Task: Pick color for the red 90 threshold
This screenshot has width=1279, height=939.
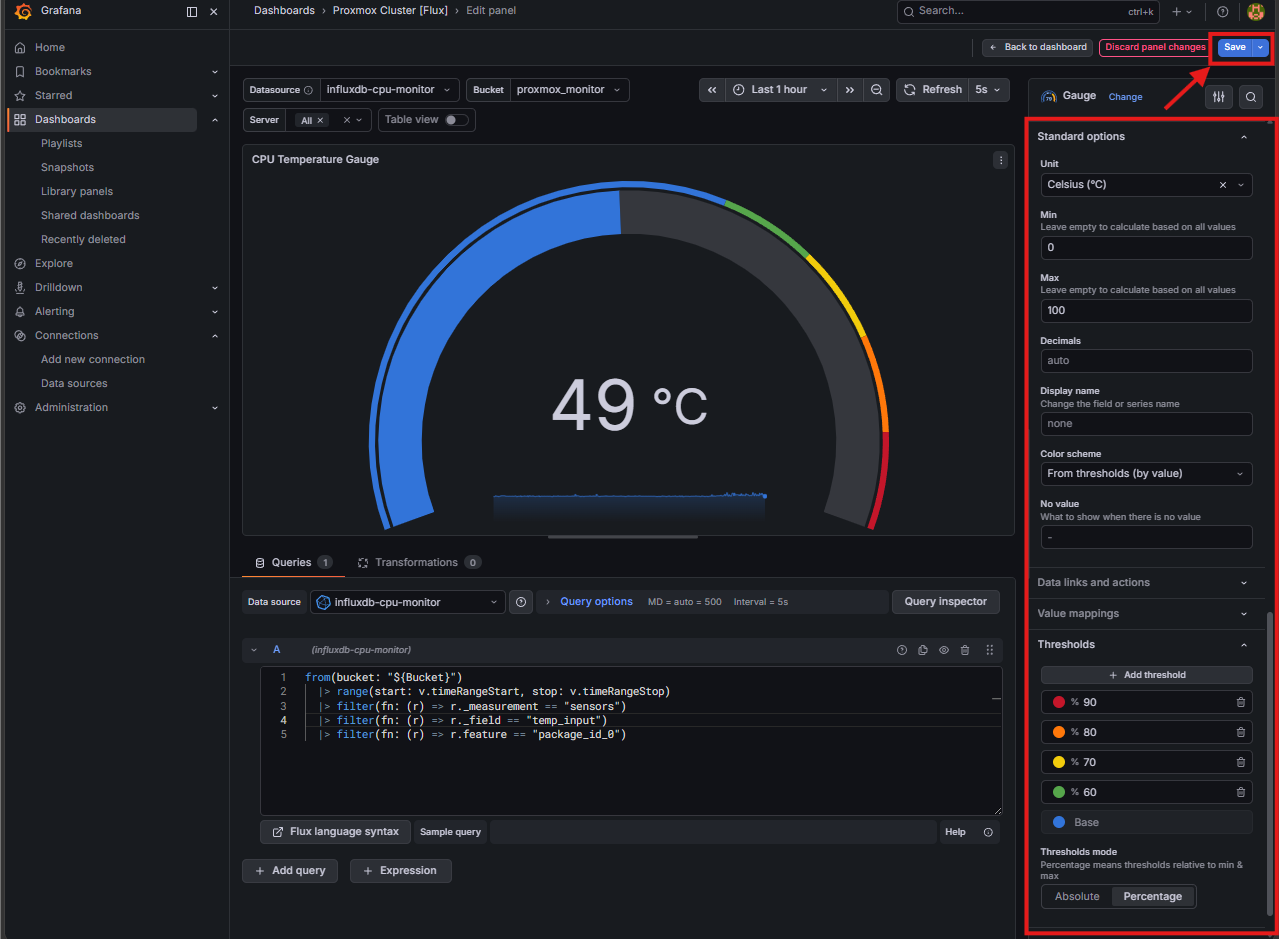Action: click(1059, 702)
